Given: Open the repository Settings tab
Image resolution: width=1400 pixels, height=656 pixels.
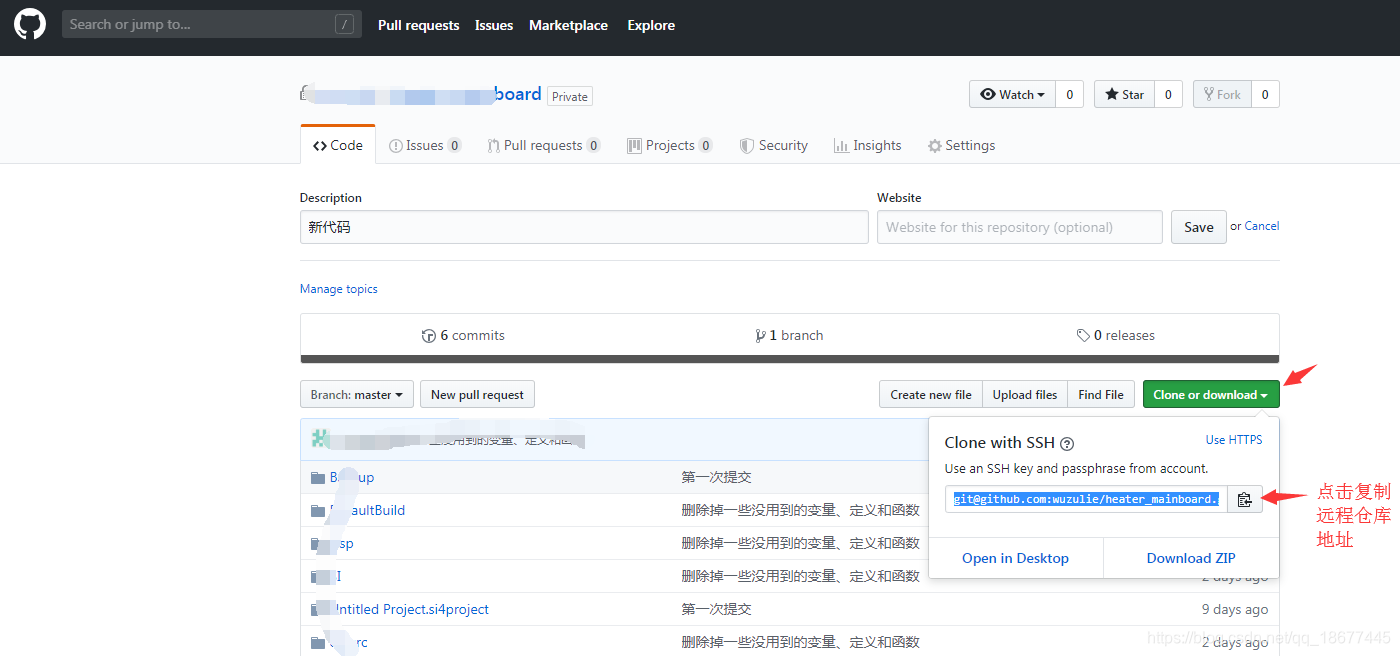Looking at the screenshot, I should [x=961, y=145].
